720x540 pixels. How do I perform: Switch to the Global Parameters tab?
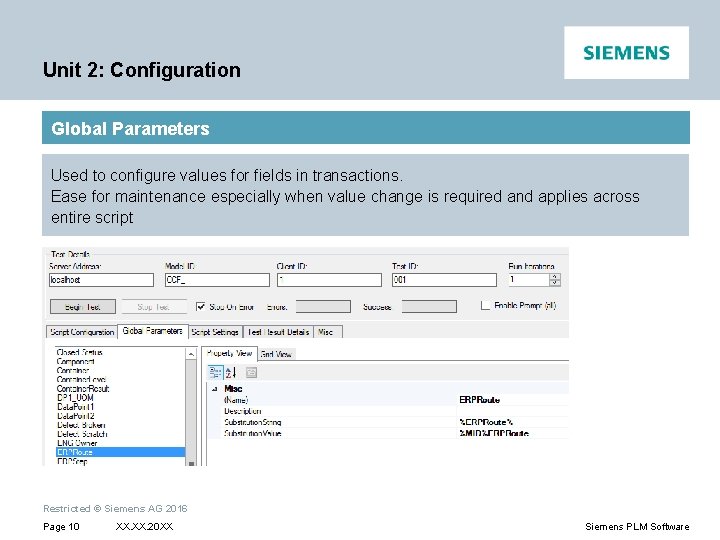152,331
